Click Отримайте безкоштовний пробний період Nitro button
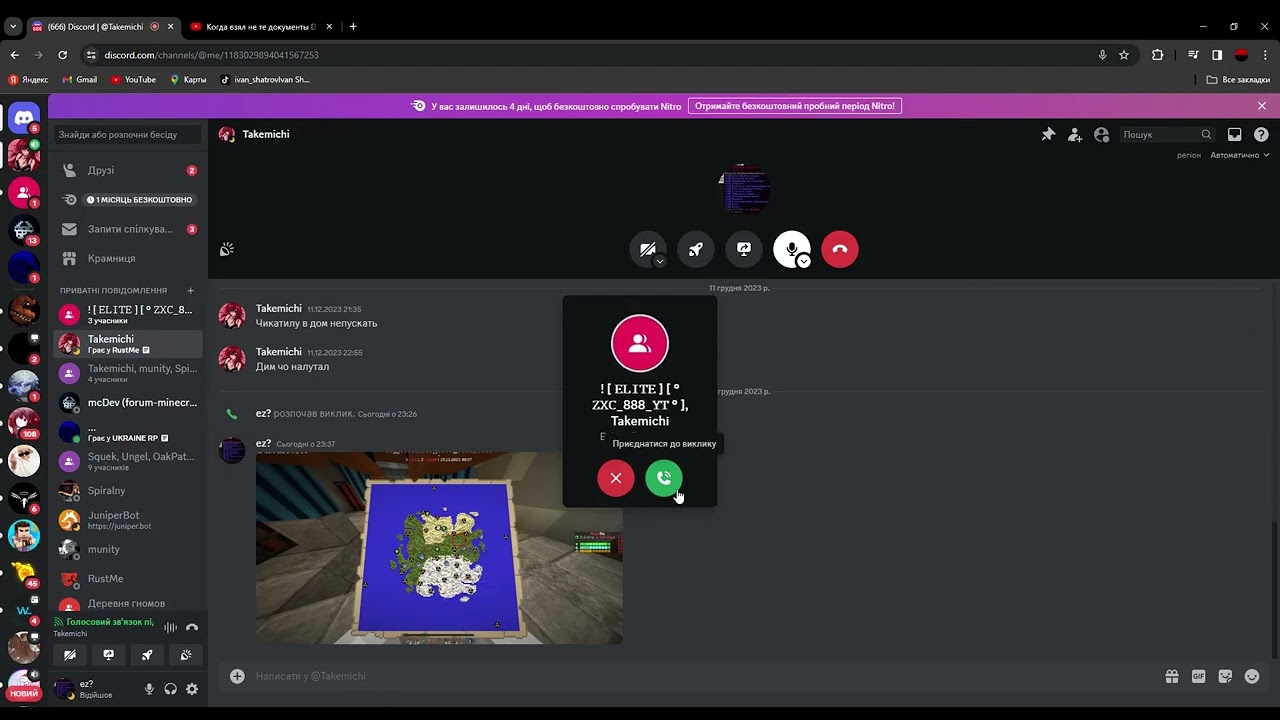Screen dimensions: 1280x720 pos(795,106)
